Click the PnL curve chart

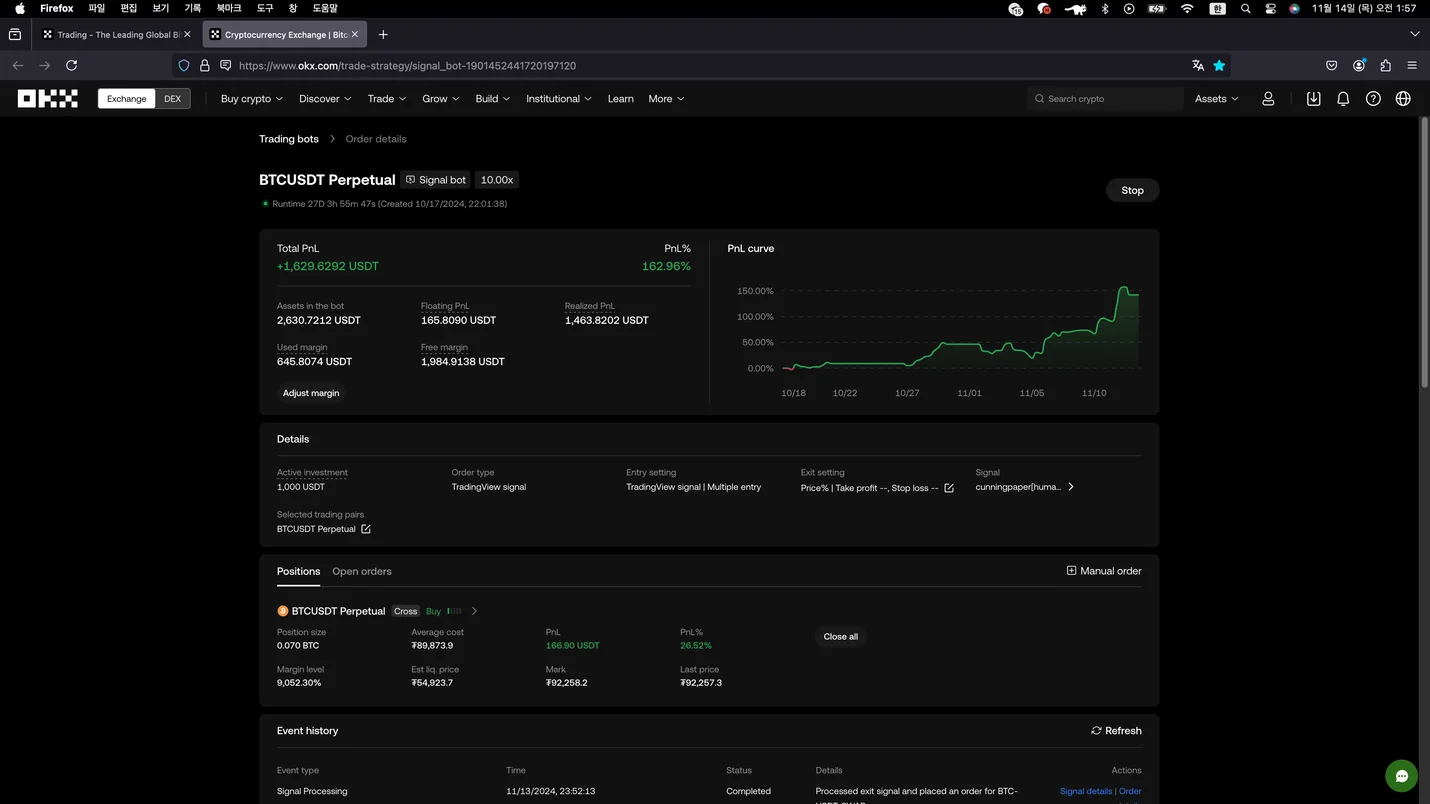point(960,330)
